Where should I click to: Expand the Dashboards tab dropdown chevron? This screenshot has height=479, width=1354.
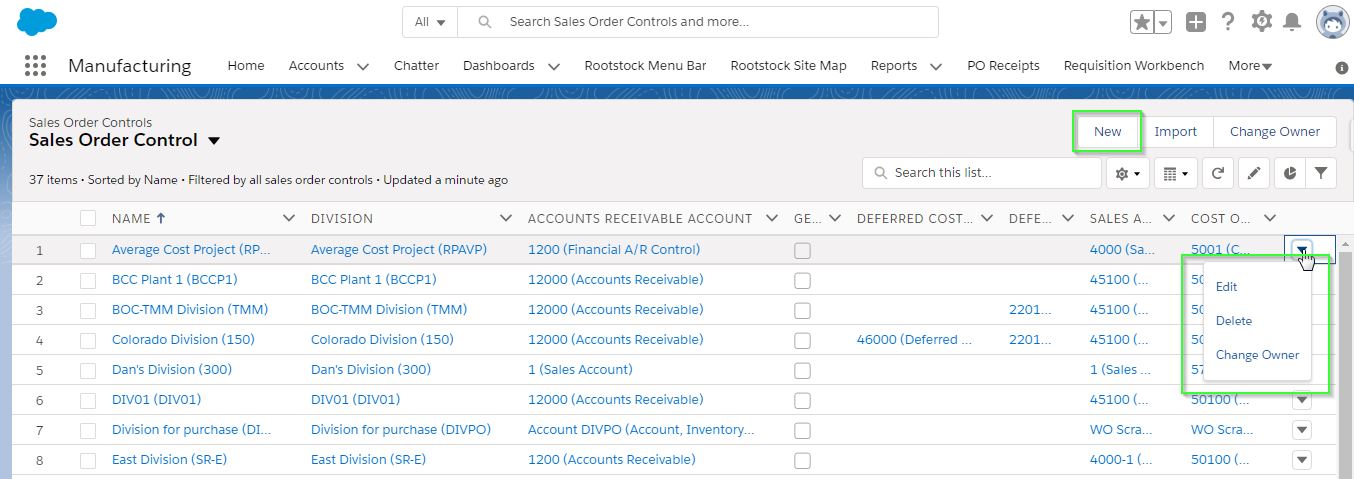553,67
